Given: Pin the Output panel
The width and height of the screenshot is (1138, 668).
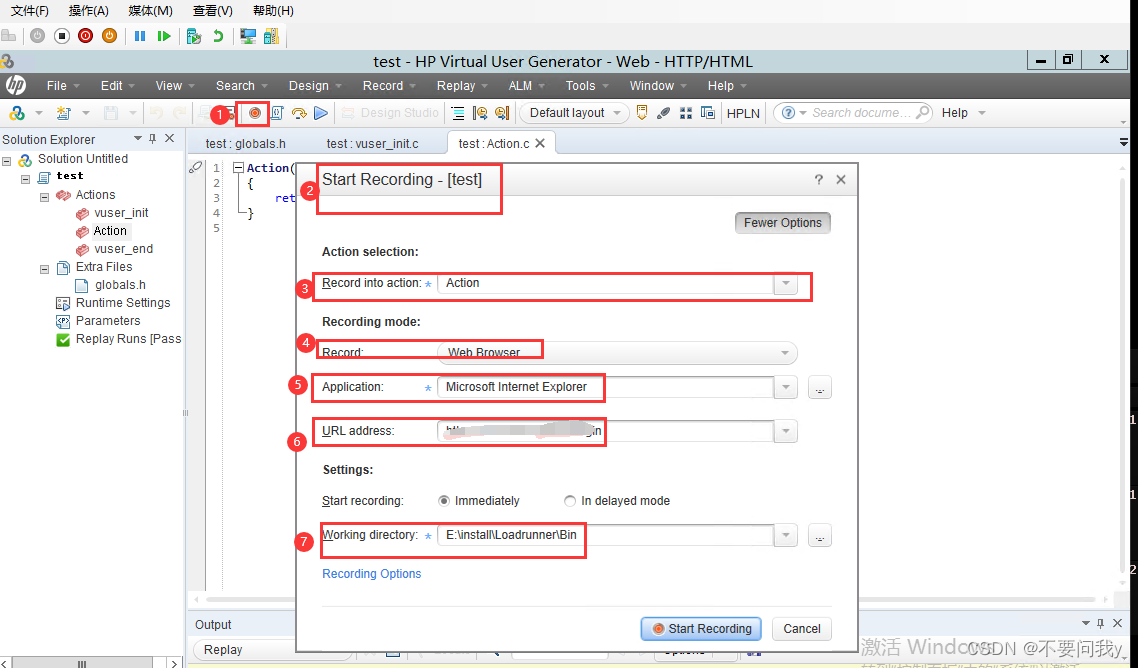Looking at the screenshot, I should tap(1101, 623).
